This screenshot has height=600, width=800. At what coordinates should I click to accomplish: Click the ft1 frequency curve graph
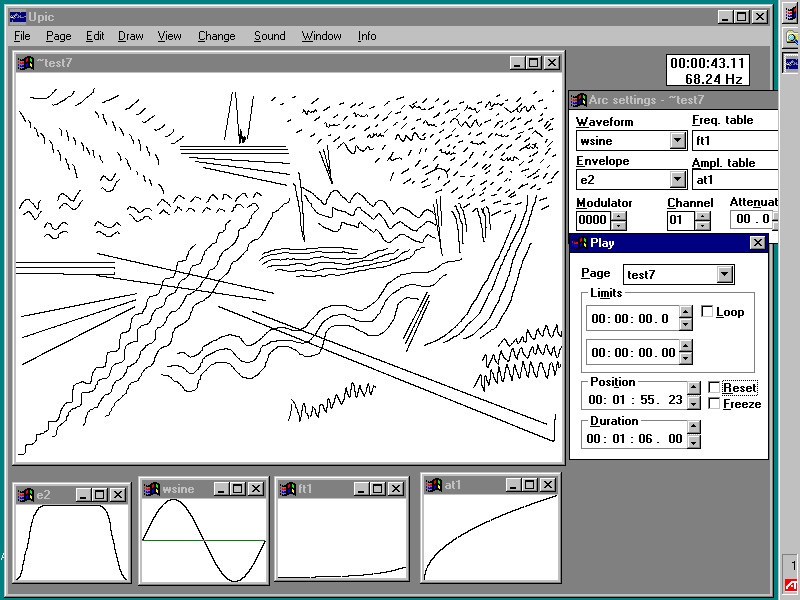pyautogui.click(x=341, y=538)
